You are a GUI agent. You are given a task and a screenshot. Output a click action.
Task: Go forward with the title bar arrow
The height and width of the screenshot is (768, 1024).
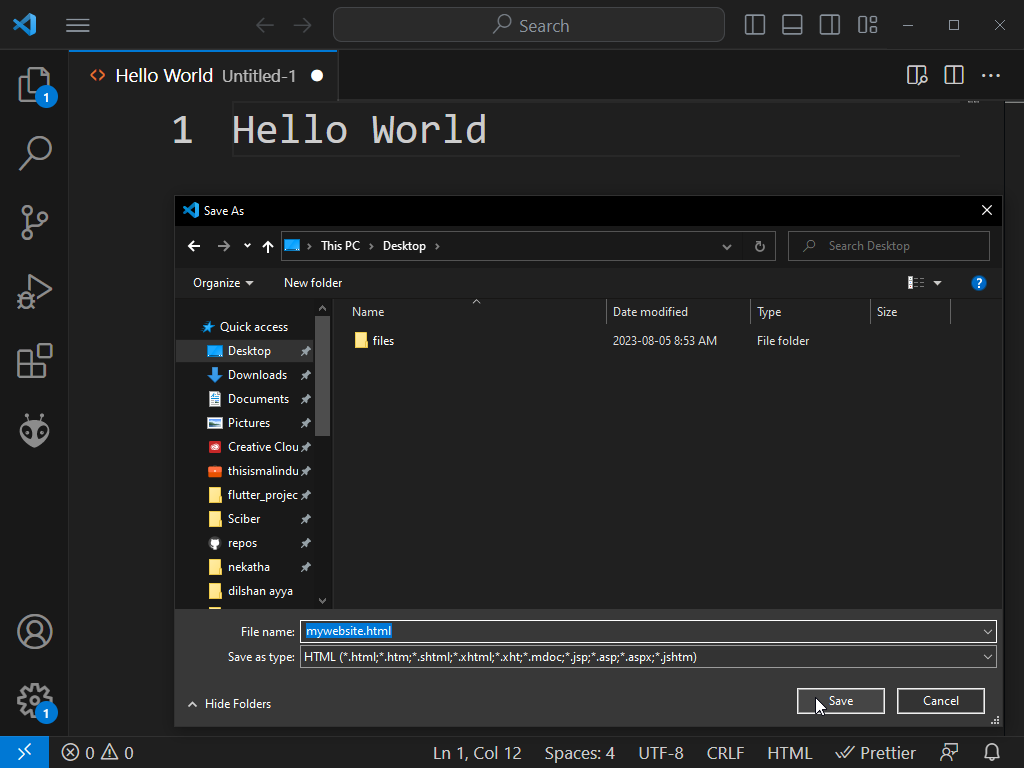pos(302,25)
